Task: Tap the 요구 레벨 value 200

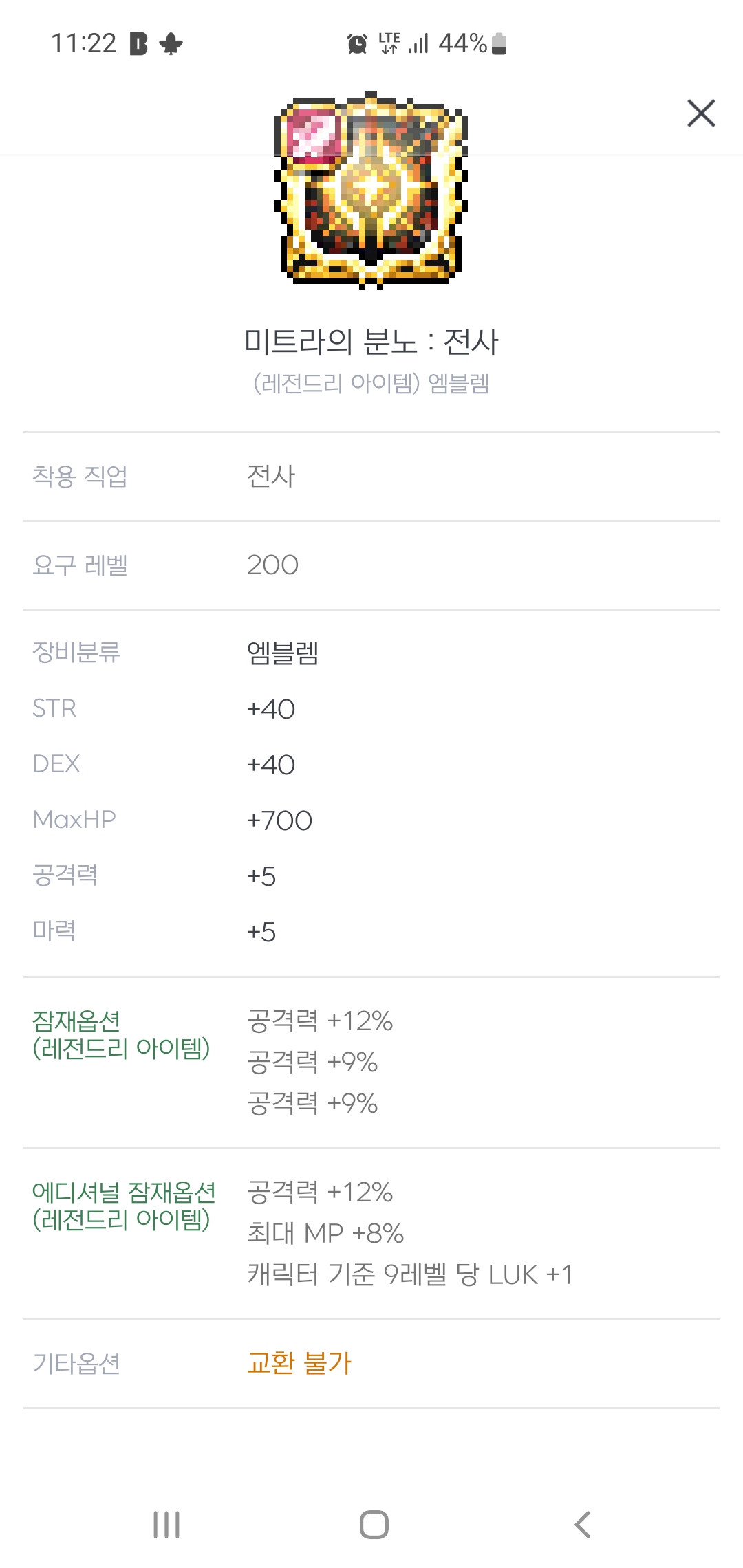Action: 272,565
